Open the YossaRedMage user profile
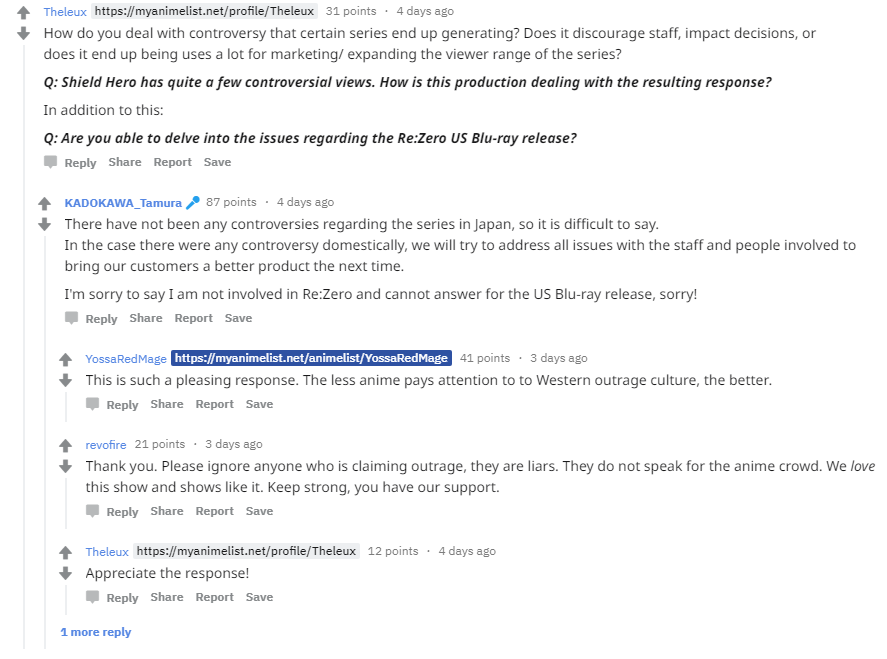 (126, 359)
